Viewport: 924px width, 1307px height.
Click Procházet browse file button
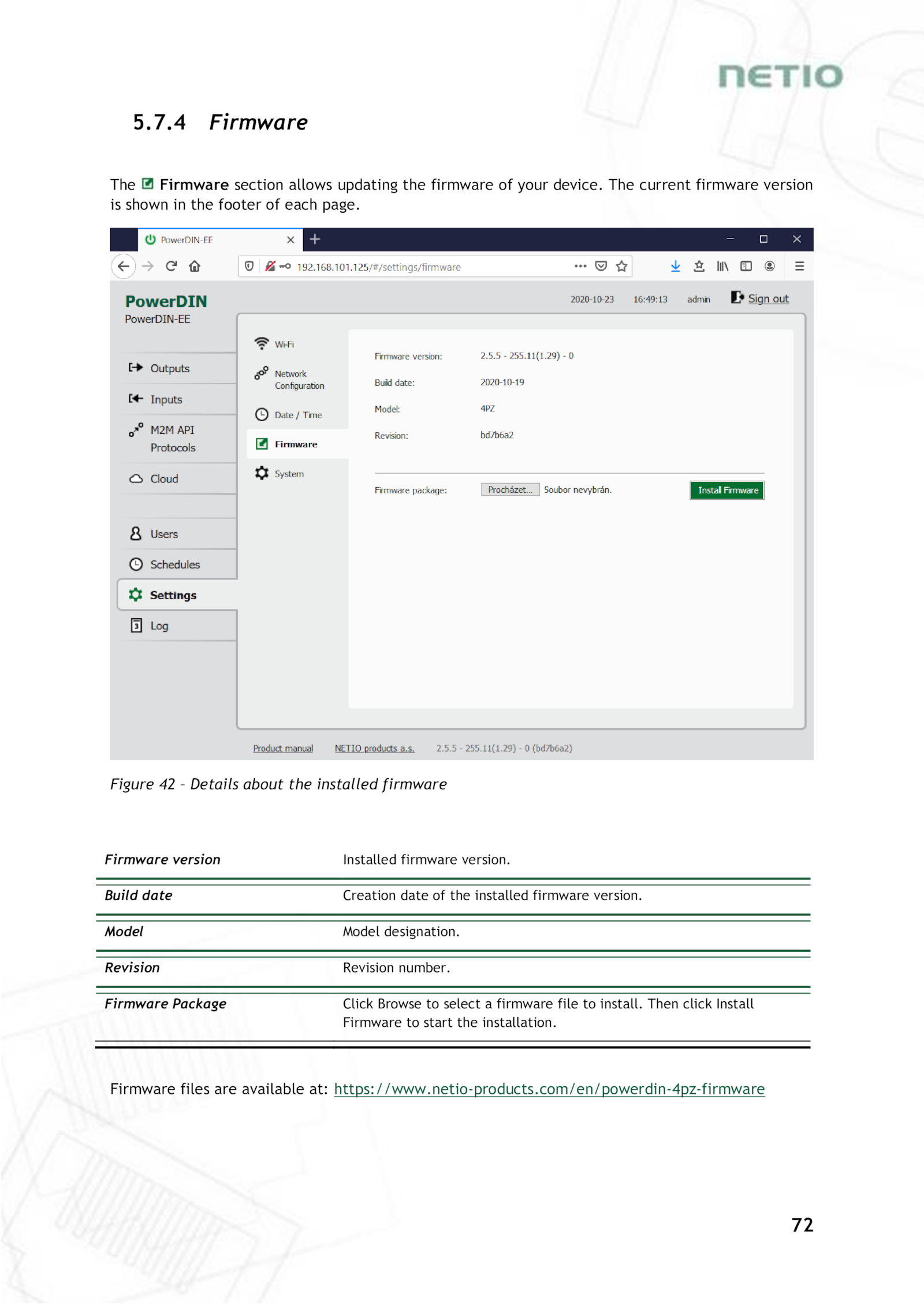[509, 490]
